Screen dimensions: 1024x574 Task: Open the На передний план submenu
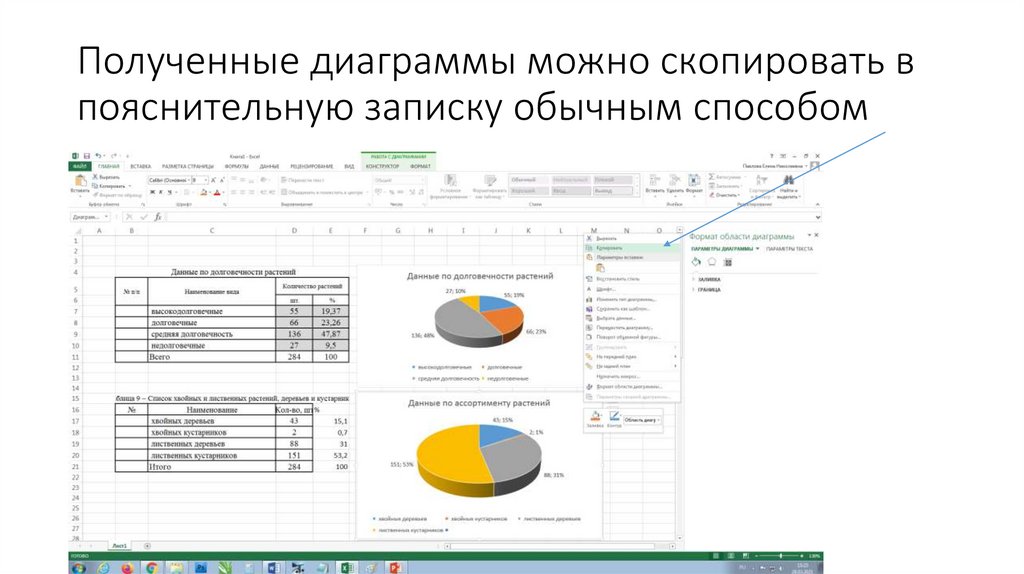pos(631,357)
